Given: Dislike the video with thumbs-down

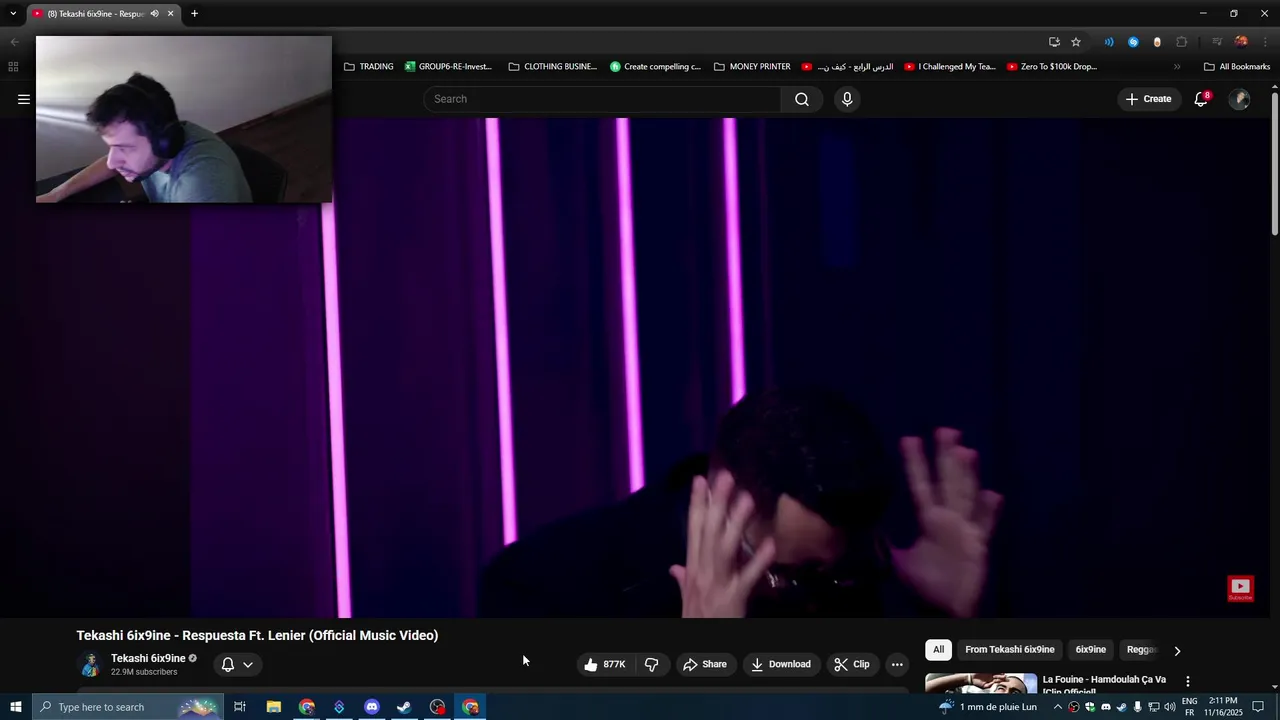Looking at the screenshot, I should [652, 664].
